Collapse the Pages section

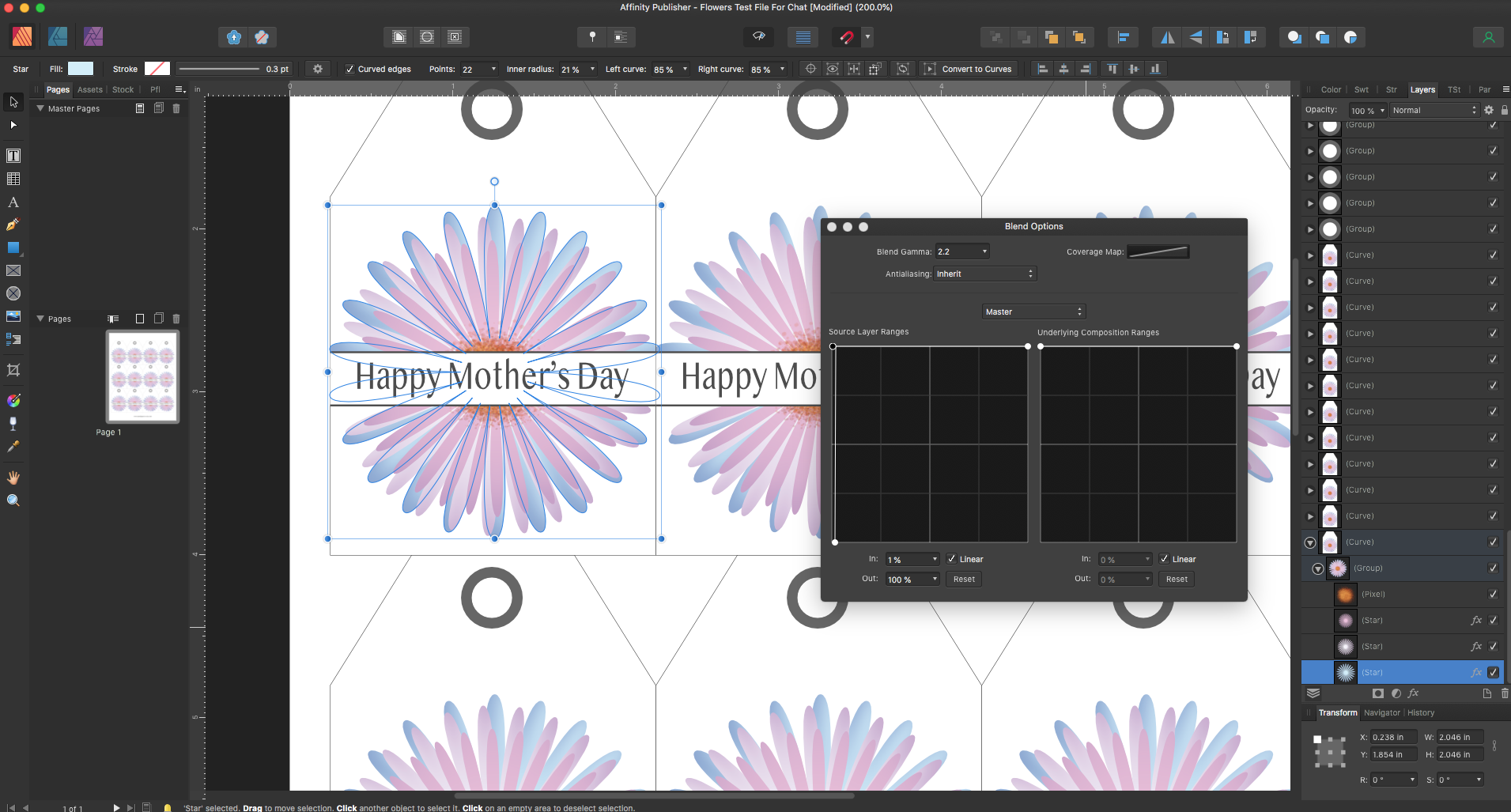[x=40, y=319]
